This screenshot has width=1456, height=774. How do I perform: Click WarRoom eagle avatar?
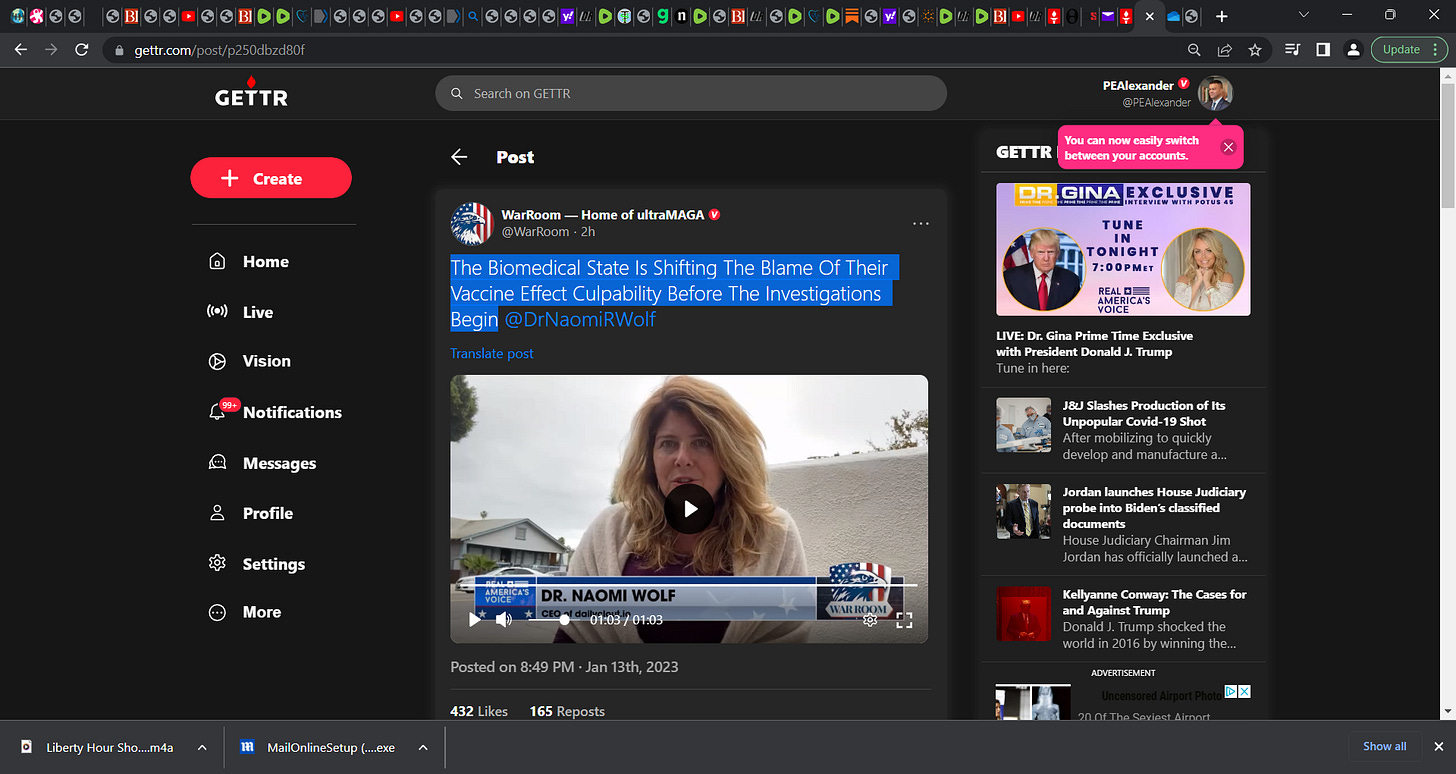pos(472,223)
